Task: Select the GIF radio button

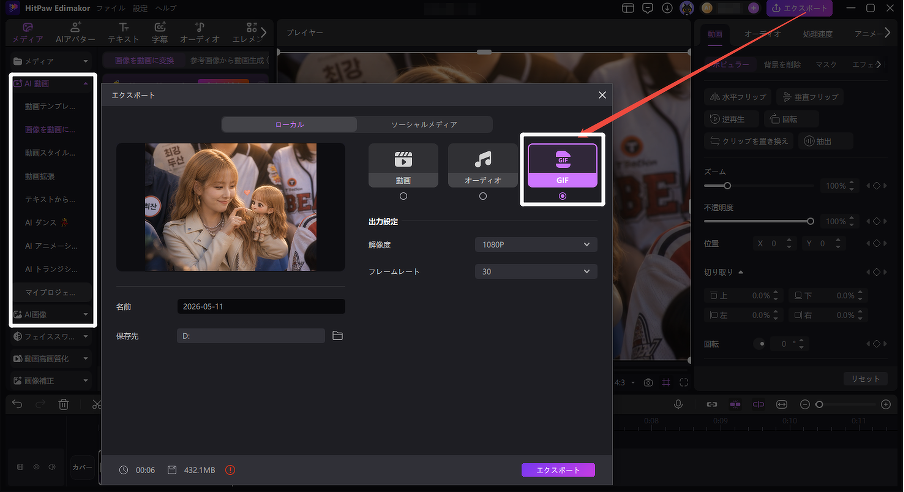Action: coord(563,196)
